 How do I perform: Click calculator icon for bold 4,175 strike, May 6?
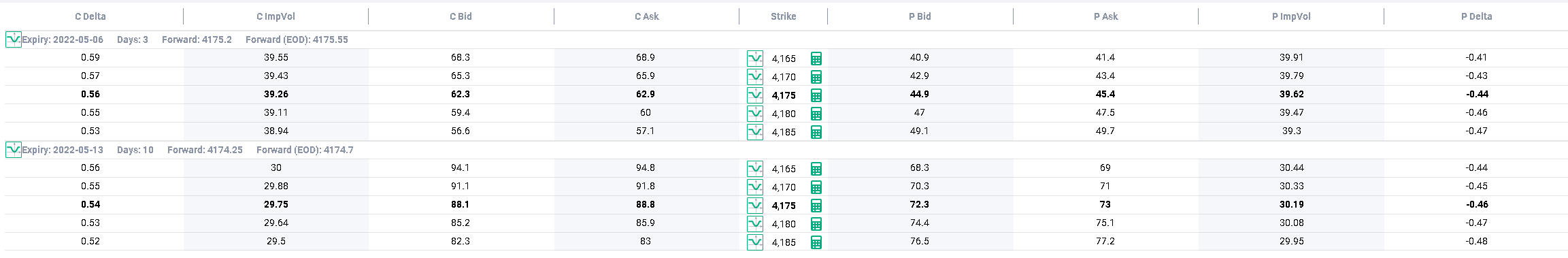tap(816, 95)
